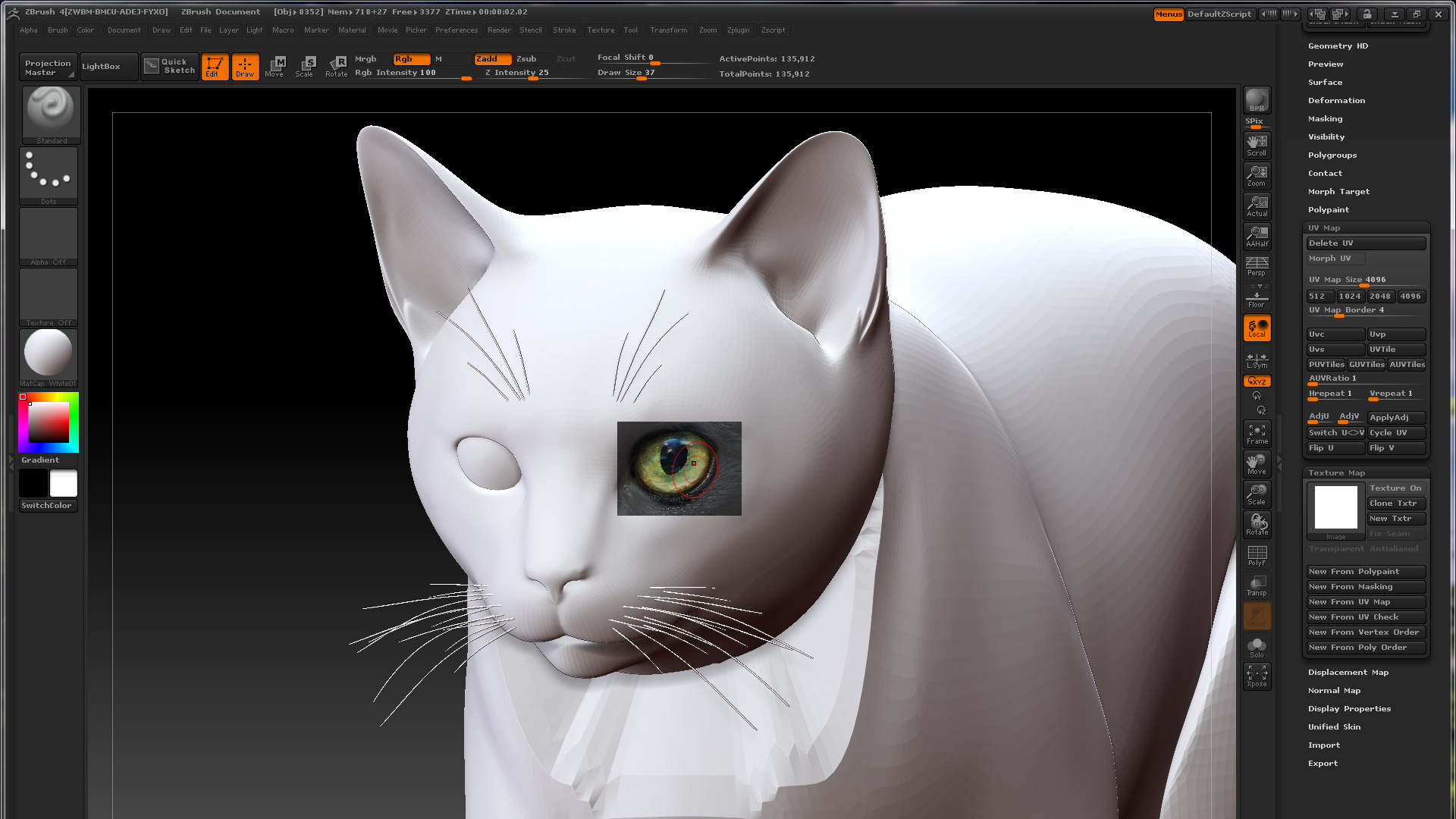The width and height of the screenshot is (1456, 819).
Task: Click the Frame mesh icon
Action: (1257, 433)
